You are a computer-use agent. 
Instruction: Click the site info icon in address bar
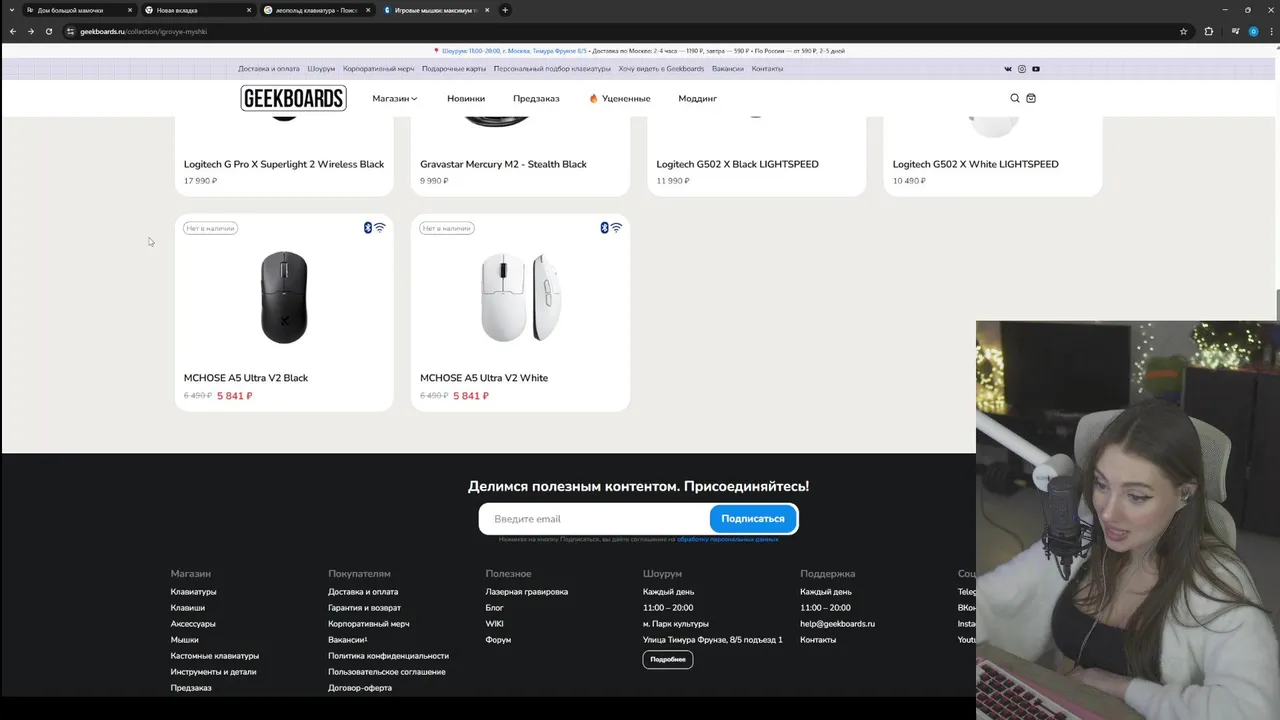pyautogui.click(x=71, y=31)
